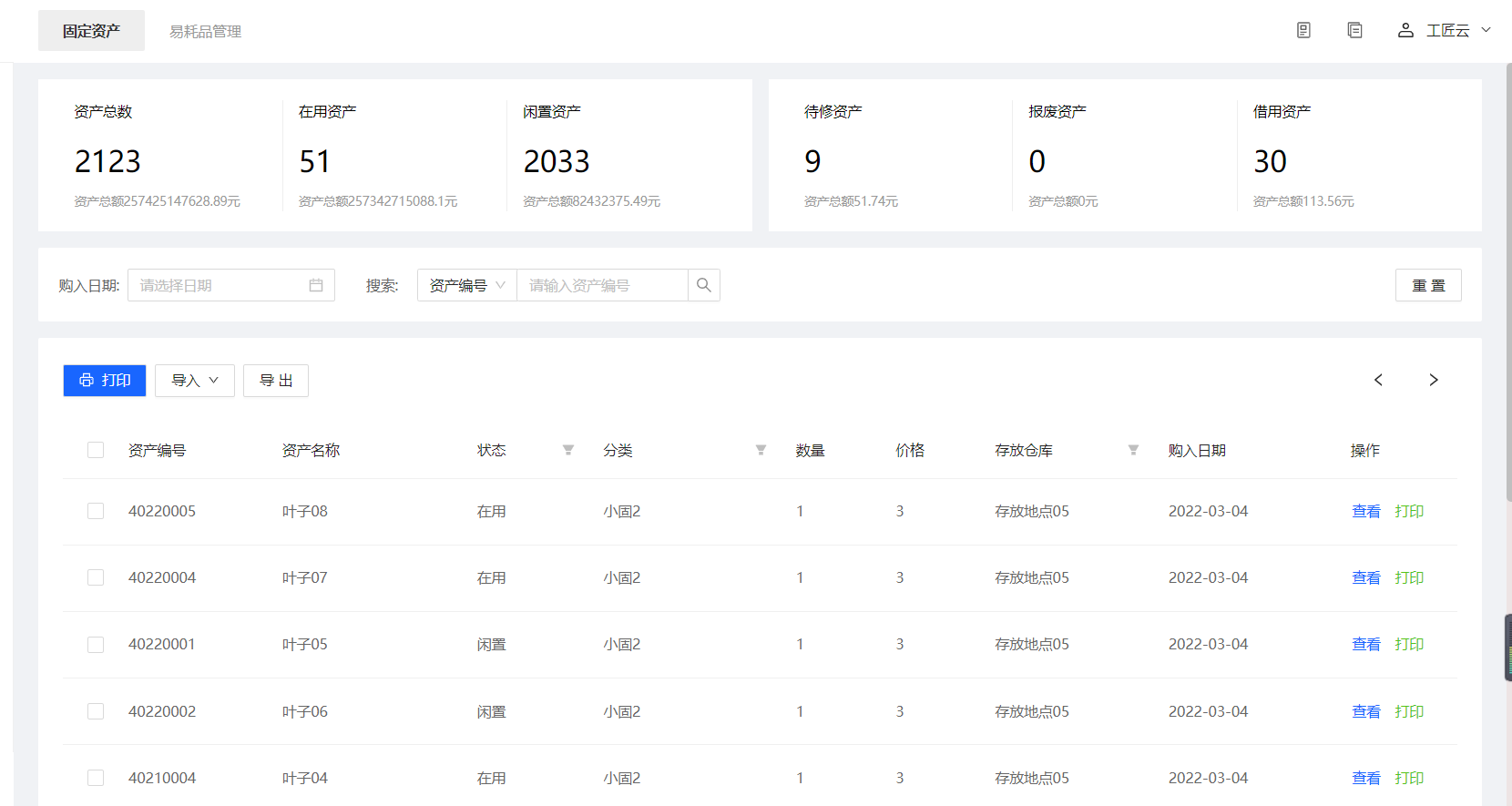
Task: Click the 闲置资产 value 2033
Action: [557, 161]
